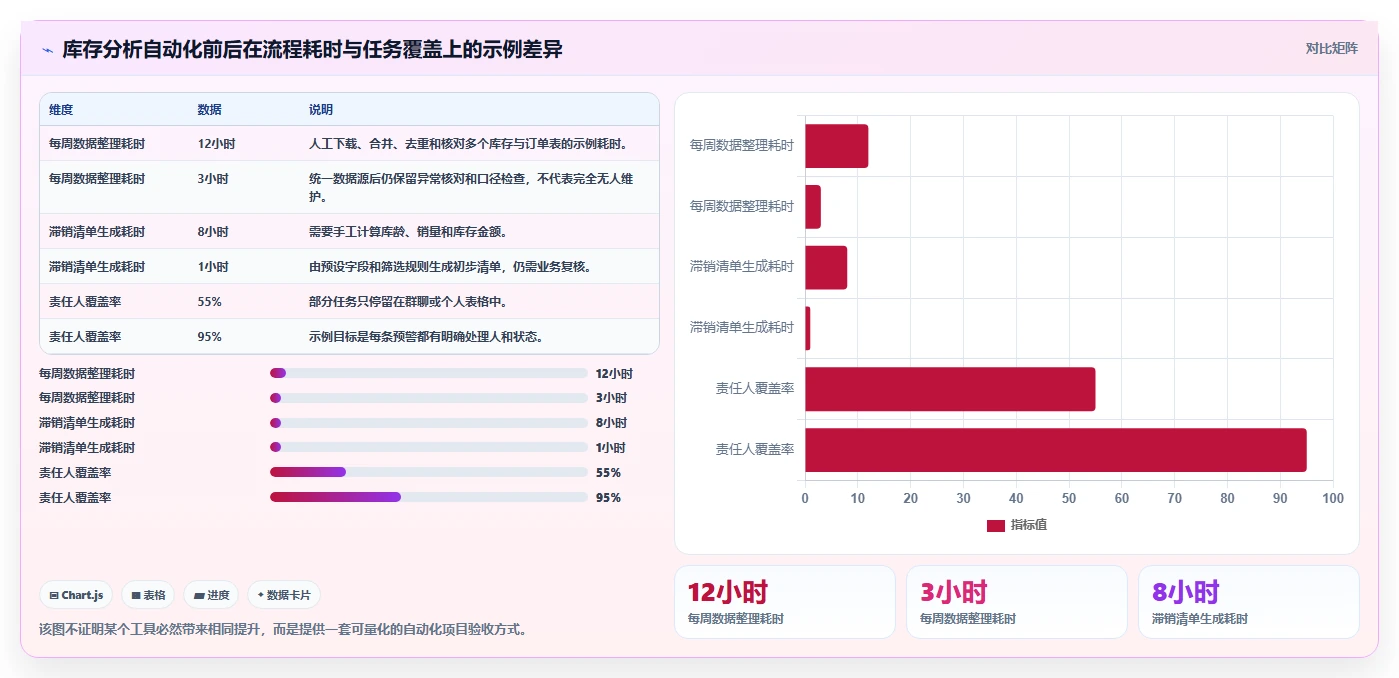Click the 3小时 progress bar
This screenshot has width=1399, height=678.
[428, 398]
